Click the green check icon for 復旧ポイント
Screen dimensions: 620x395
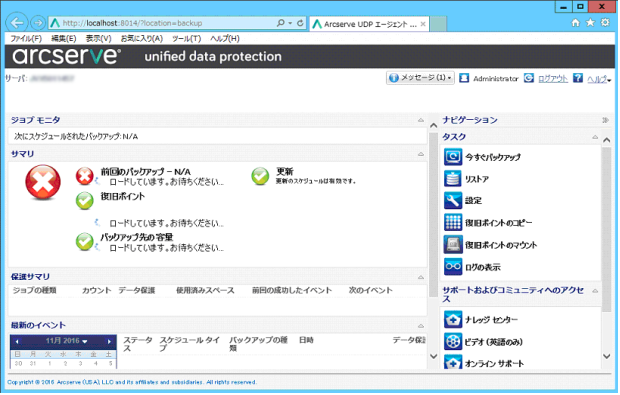tap(85, 200)
